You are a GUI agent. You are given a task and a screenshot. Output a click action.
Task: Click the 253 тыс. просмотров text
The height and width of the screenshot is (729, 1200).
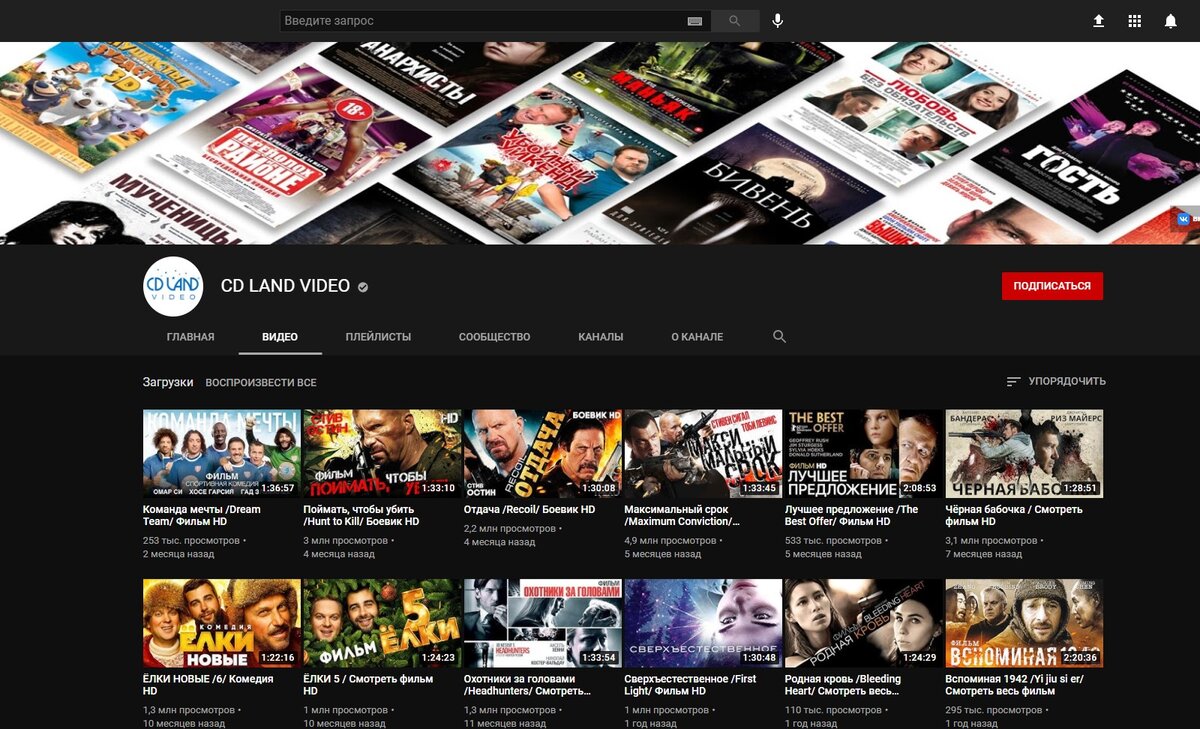pyautogui.click(x=191, y=540)
